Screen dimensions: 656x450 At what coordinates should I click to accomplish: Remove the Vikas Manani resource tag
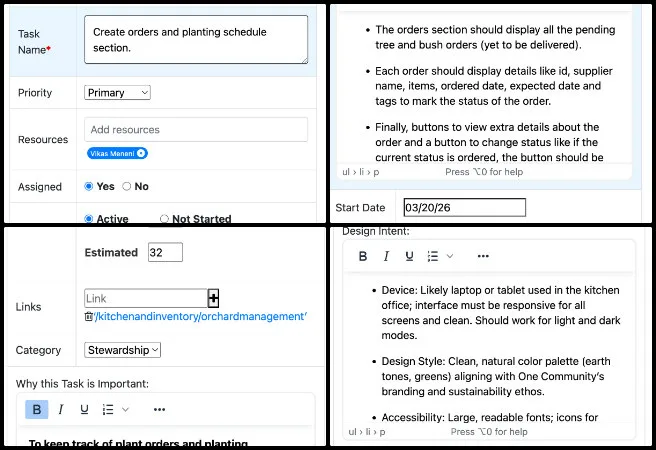[x=141, y=153]
